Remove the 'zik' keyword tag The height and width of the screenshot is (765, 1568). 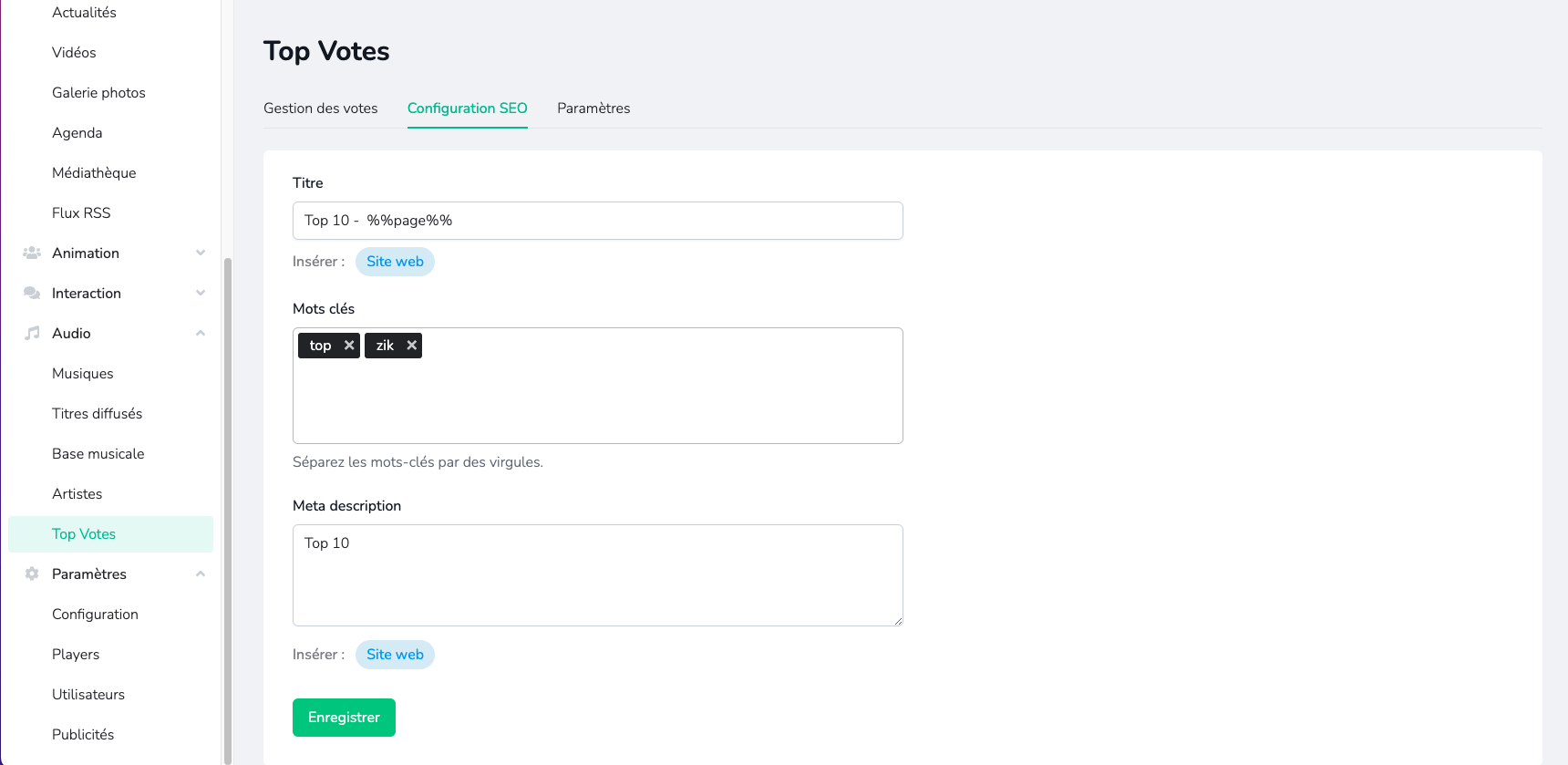click(x=411, y=346)
